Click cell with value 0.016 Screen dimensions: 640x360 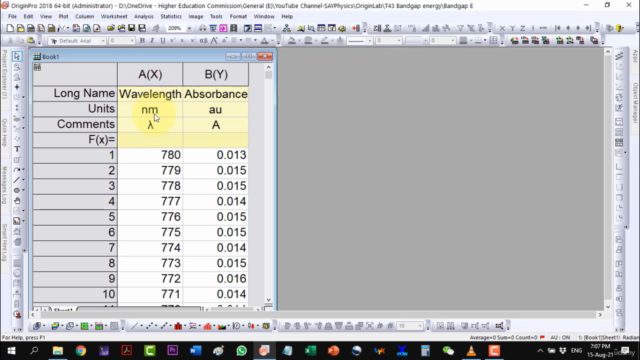tap(216, 279)
